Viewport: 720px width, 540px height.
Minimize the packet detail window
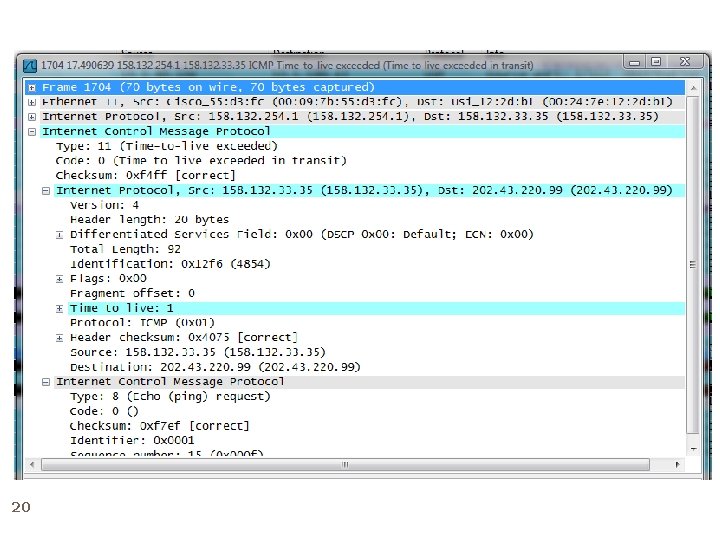635,62
